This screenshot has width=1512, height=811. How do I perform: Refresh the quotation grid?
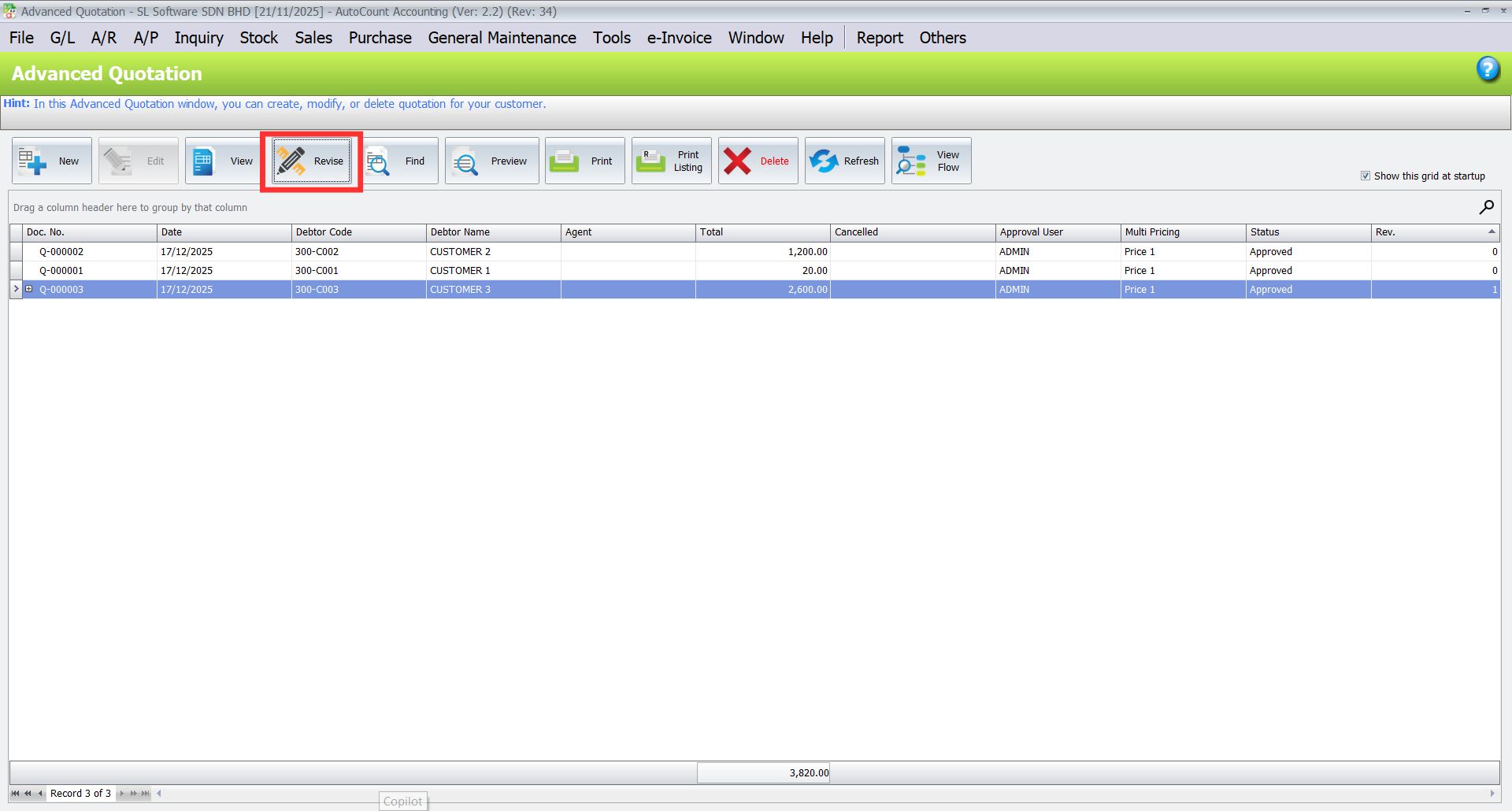click(844, 160)
